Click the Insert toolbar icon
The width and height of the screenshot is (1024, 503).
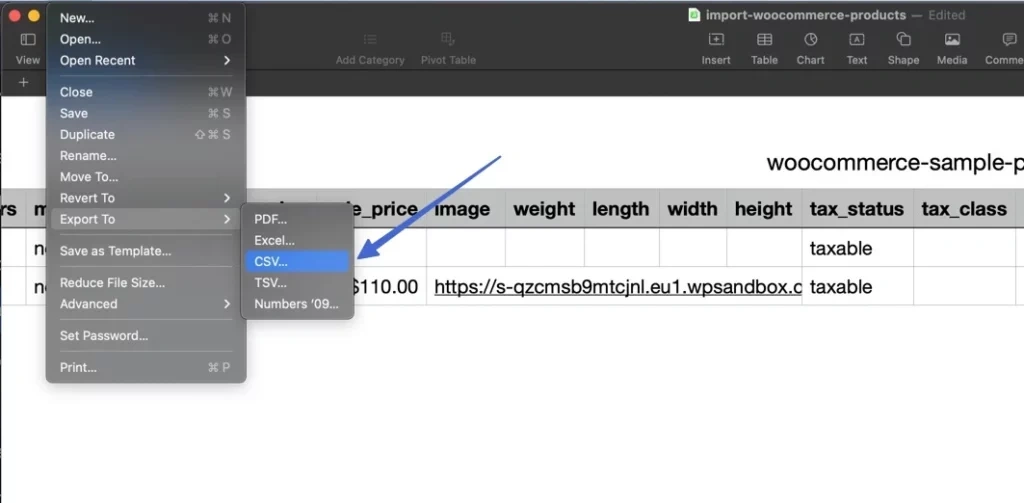tap(716, 40)
